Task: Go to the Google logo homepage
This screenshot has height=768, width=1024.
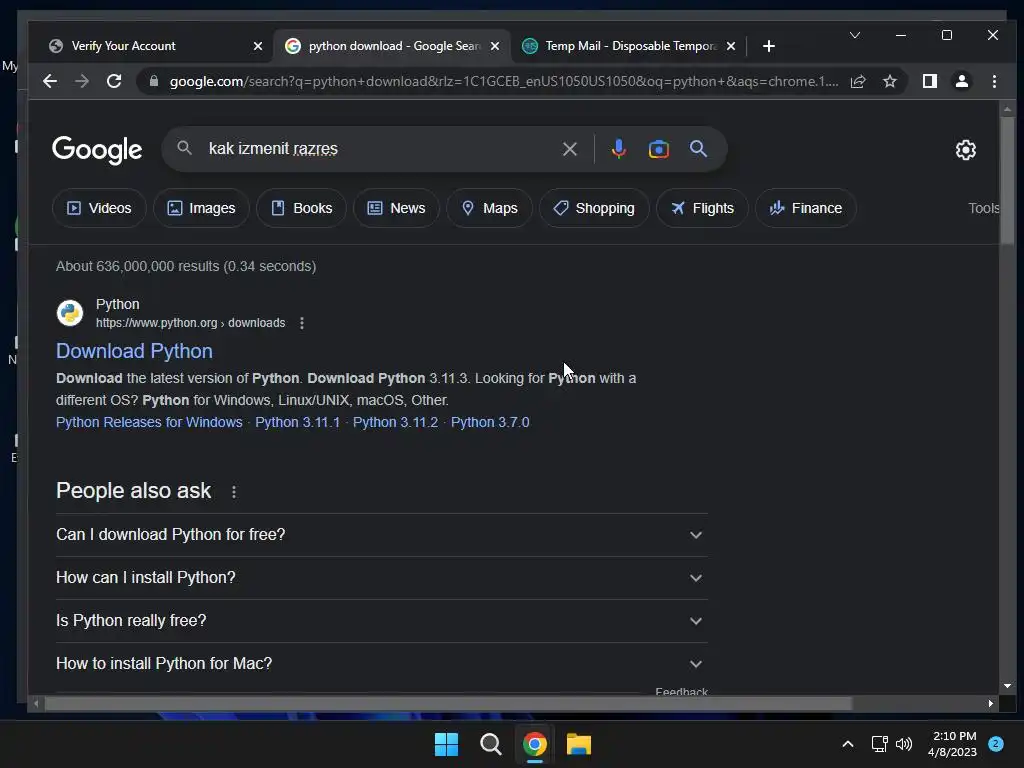Action: pos(97,150)
